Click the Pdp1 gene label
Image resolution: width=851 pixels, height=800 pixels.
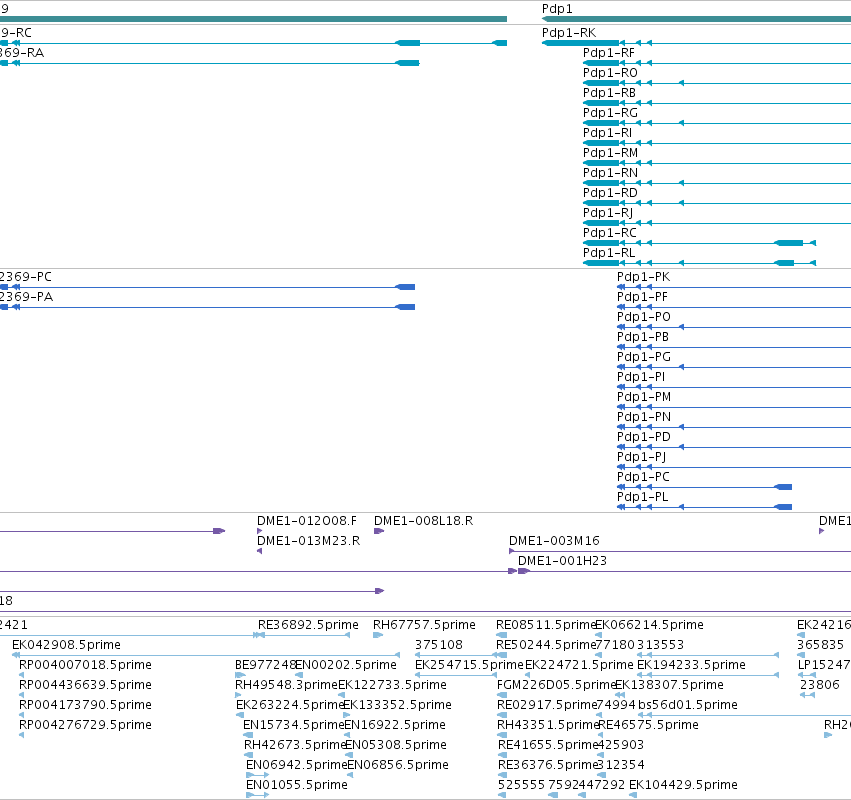pos(557,9)
